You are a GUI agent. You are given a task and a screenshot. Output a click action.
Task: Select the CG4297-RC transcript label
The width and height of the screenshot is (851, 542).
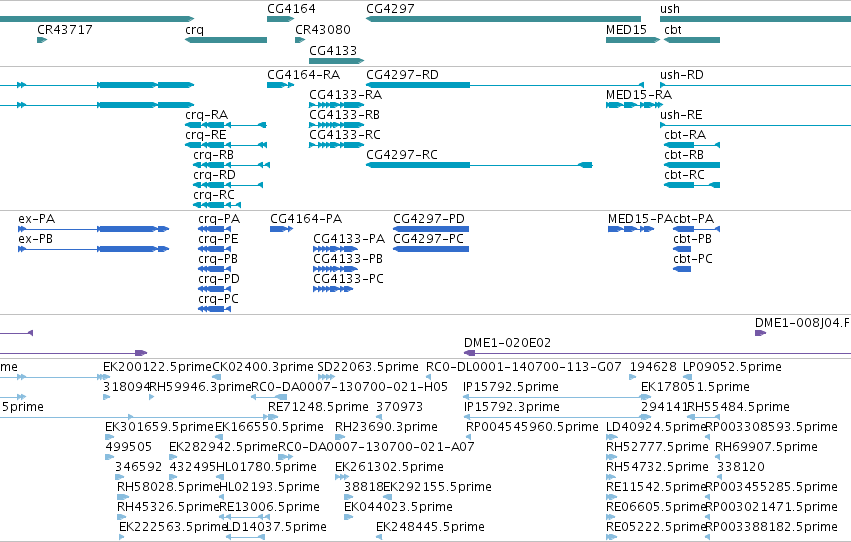click(x=402, y=155)
